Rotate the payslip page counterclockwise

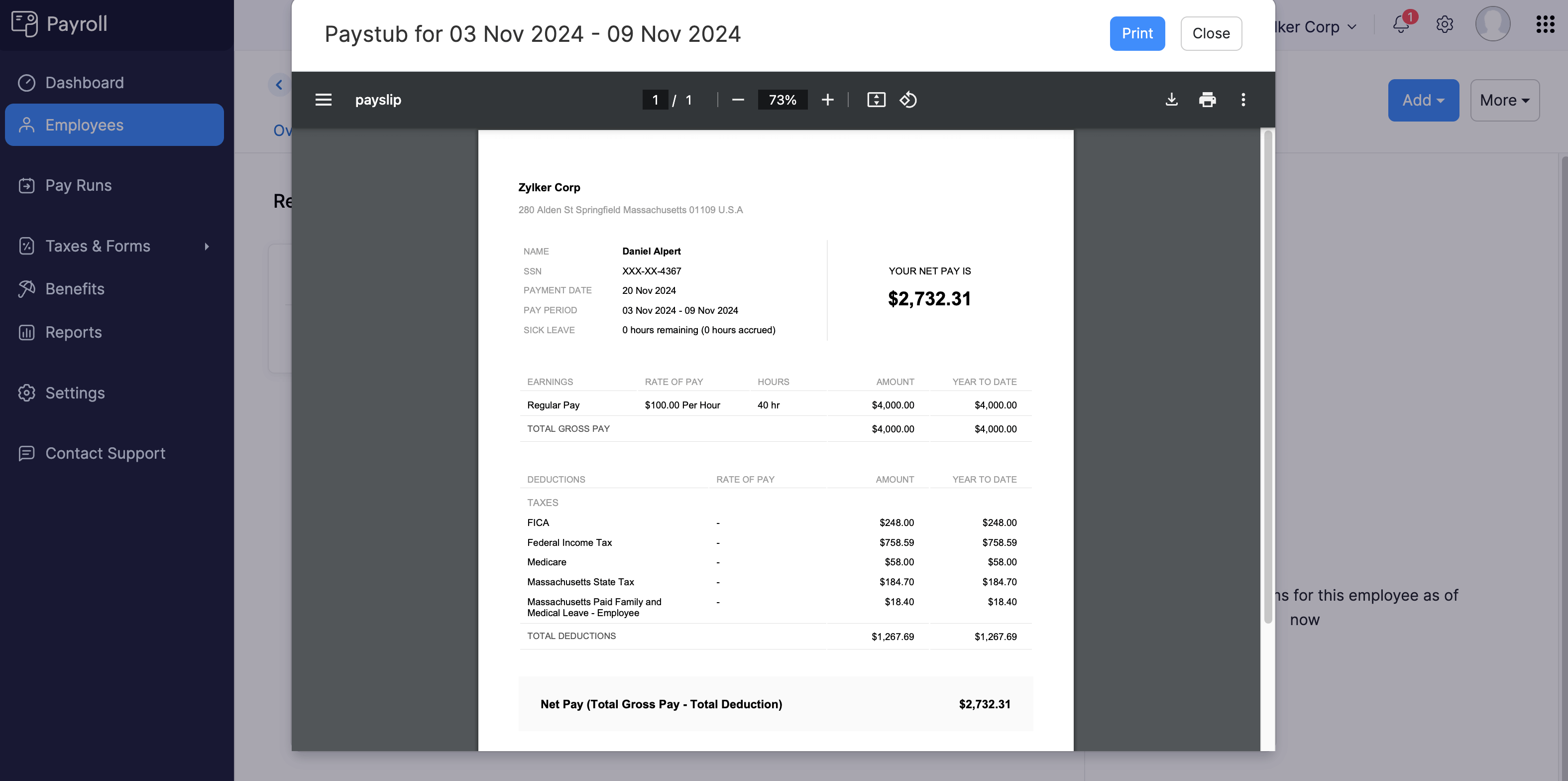click(908, 99)
